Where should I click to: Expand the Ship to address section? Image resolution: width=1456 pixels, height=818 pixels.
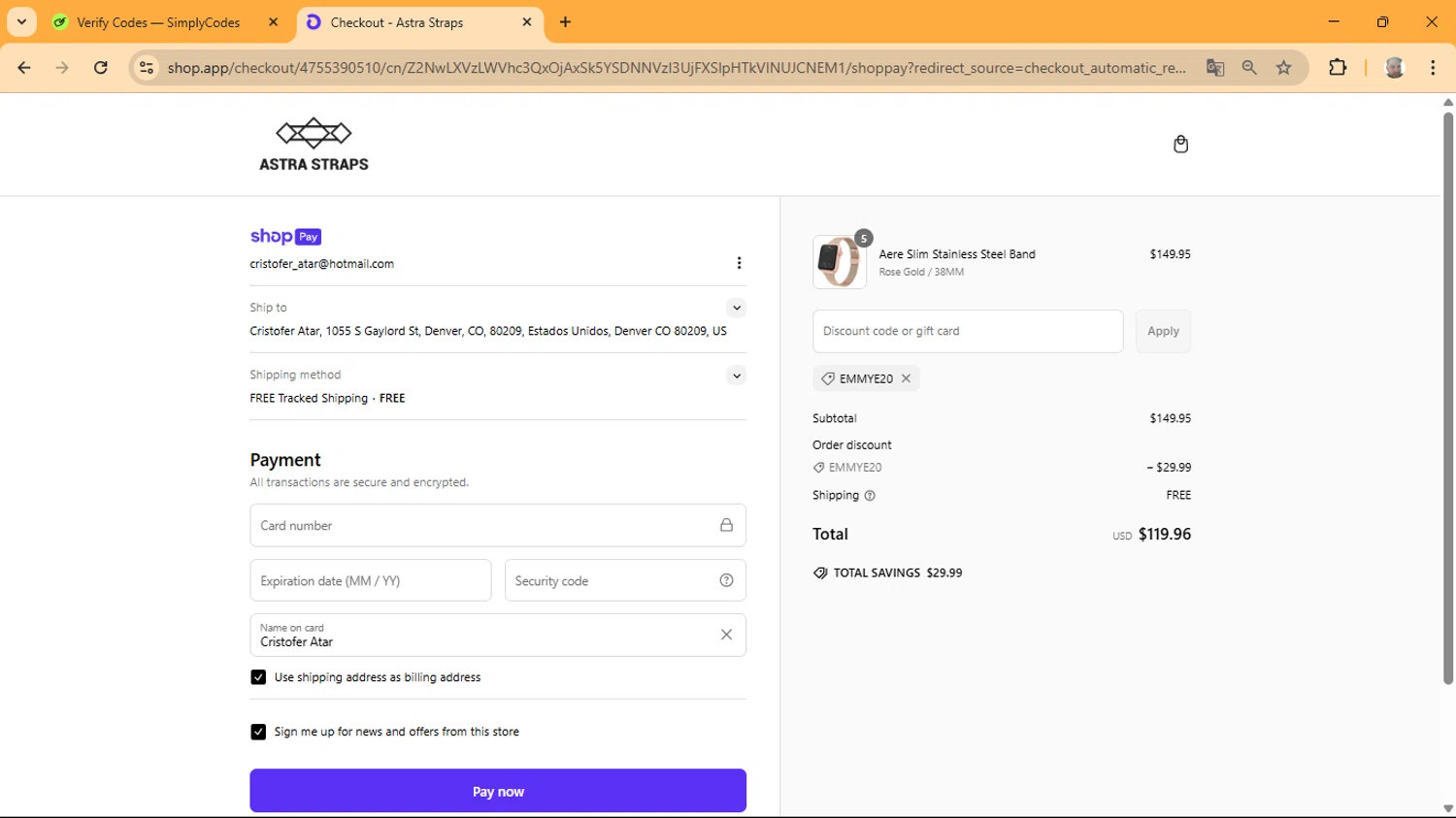tap(737, 308)
